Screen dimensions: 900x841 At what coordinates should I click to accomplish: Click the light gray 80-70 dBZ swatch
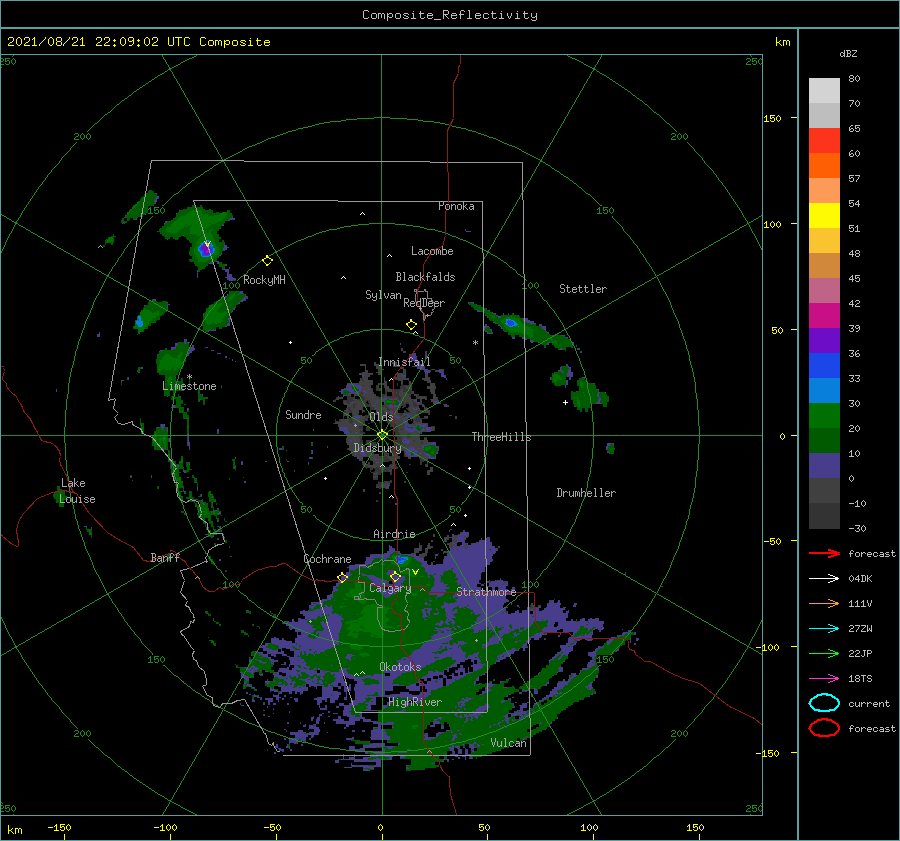824,91
